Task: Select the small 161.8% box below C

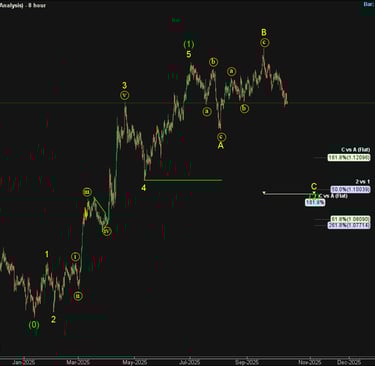Action: [315, 202]
